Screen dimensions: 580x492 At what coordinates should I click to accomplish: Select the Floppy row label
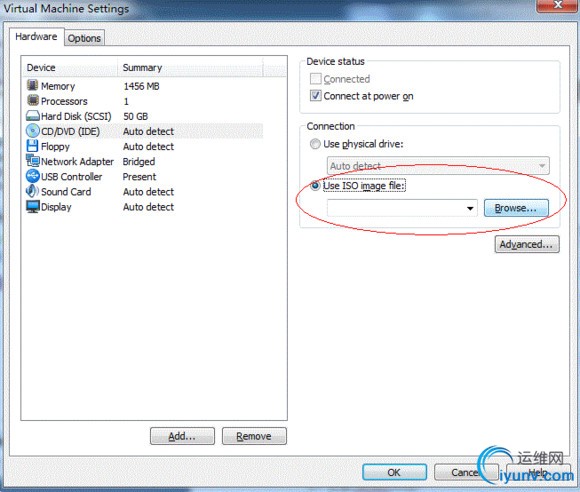(55, 147)
